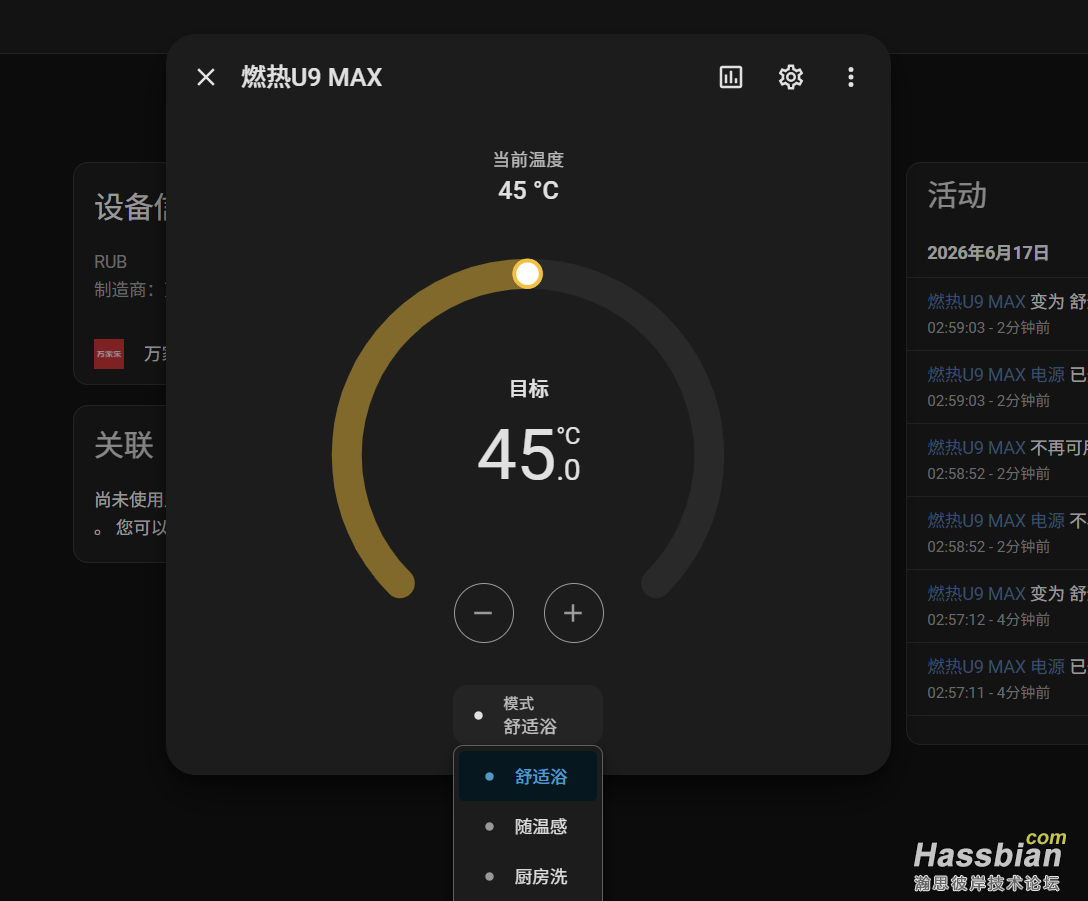Click the 45.0 target temperature value
Image resolution: width=1088 pixels, height=901 pixels.
pos(529,454)
